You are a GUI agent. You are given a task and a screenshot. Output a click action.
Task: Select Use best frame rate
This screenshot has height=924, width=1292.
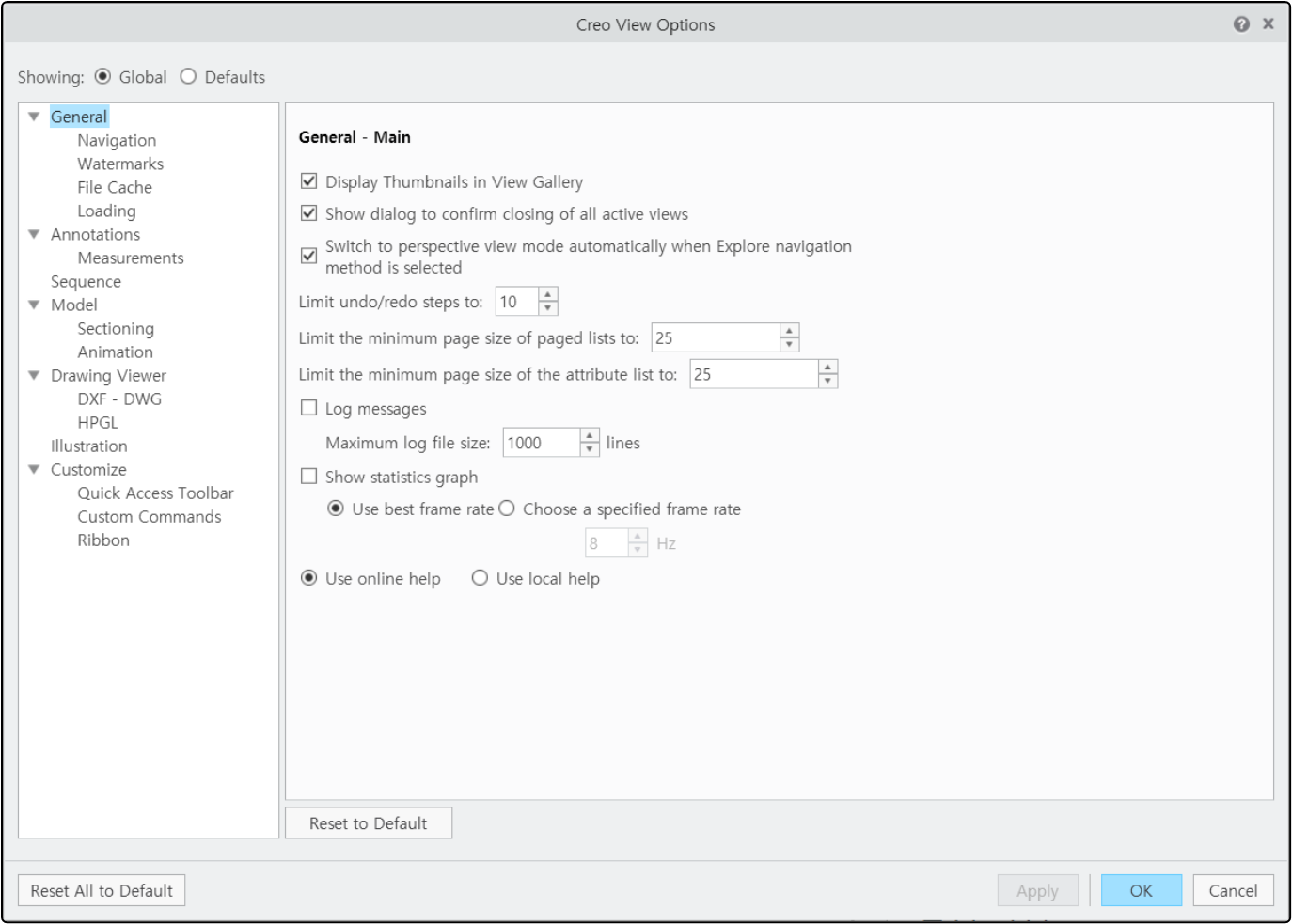(335, 509)
